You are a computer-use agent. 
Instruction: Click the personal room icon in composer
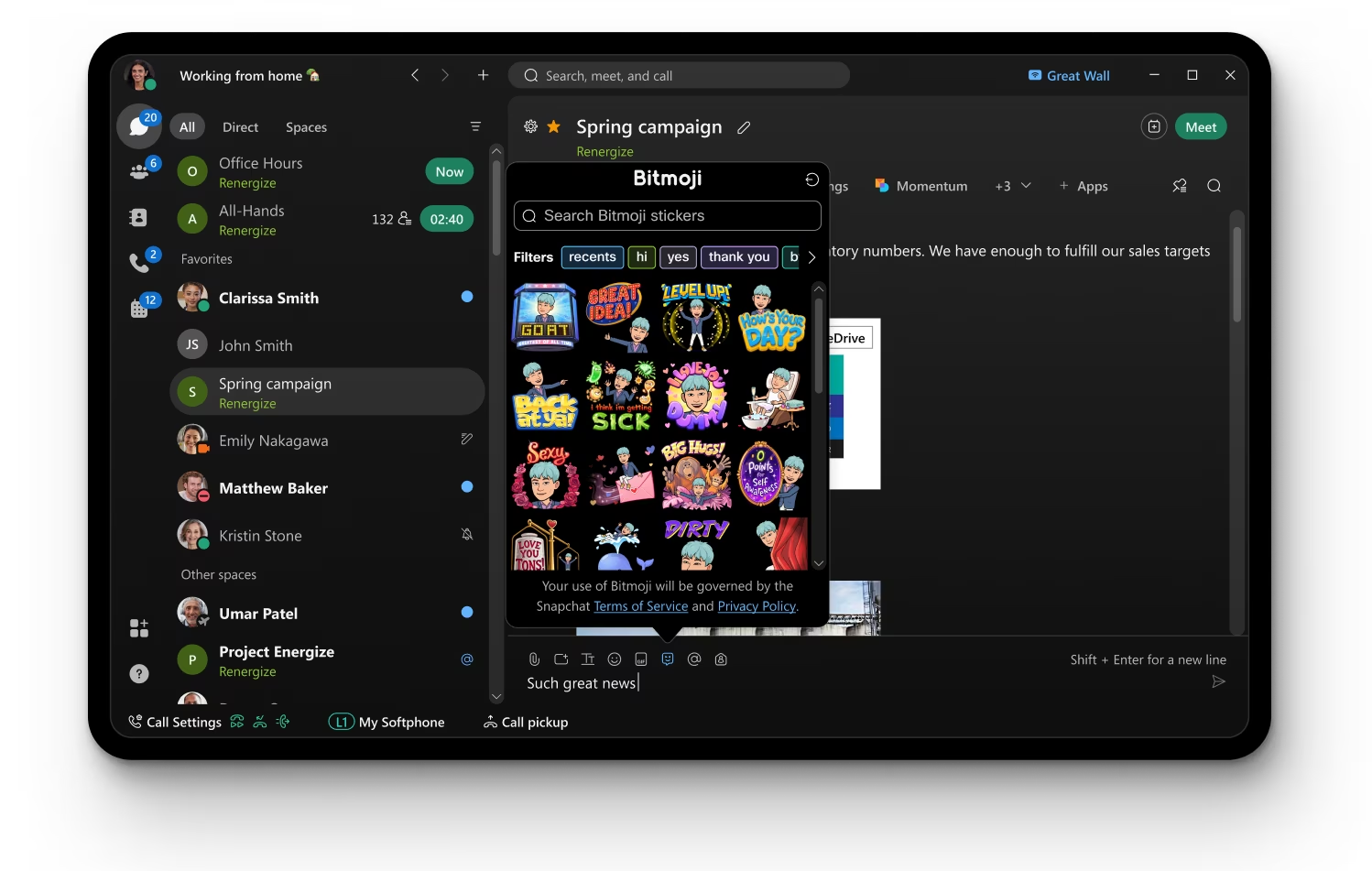pyautogui.click(x=721, y=659)
